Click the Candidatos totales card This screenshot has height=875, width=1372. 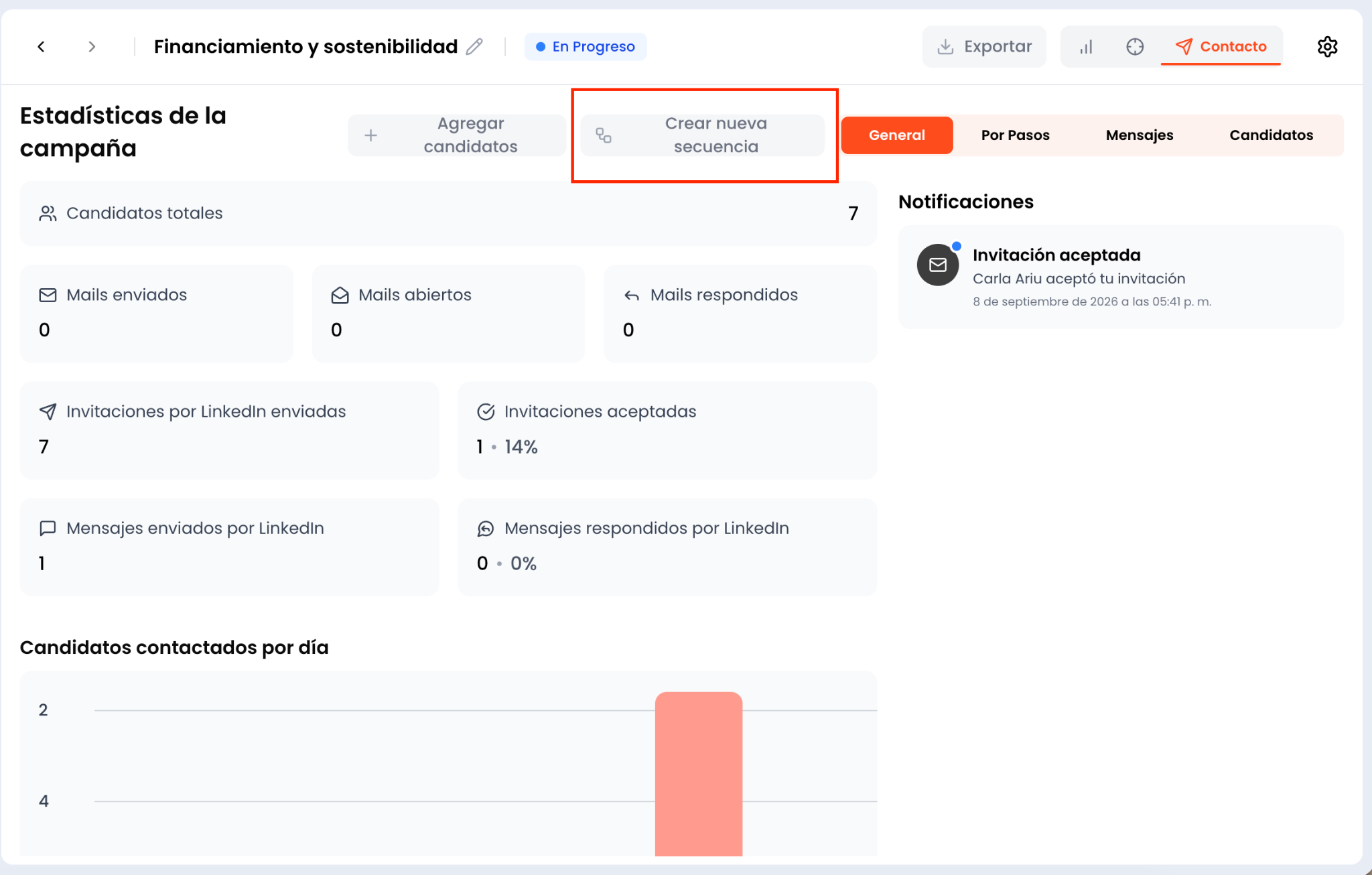click(448, 213)
